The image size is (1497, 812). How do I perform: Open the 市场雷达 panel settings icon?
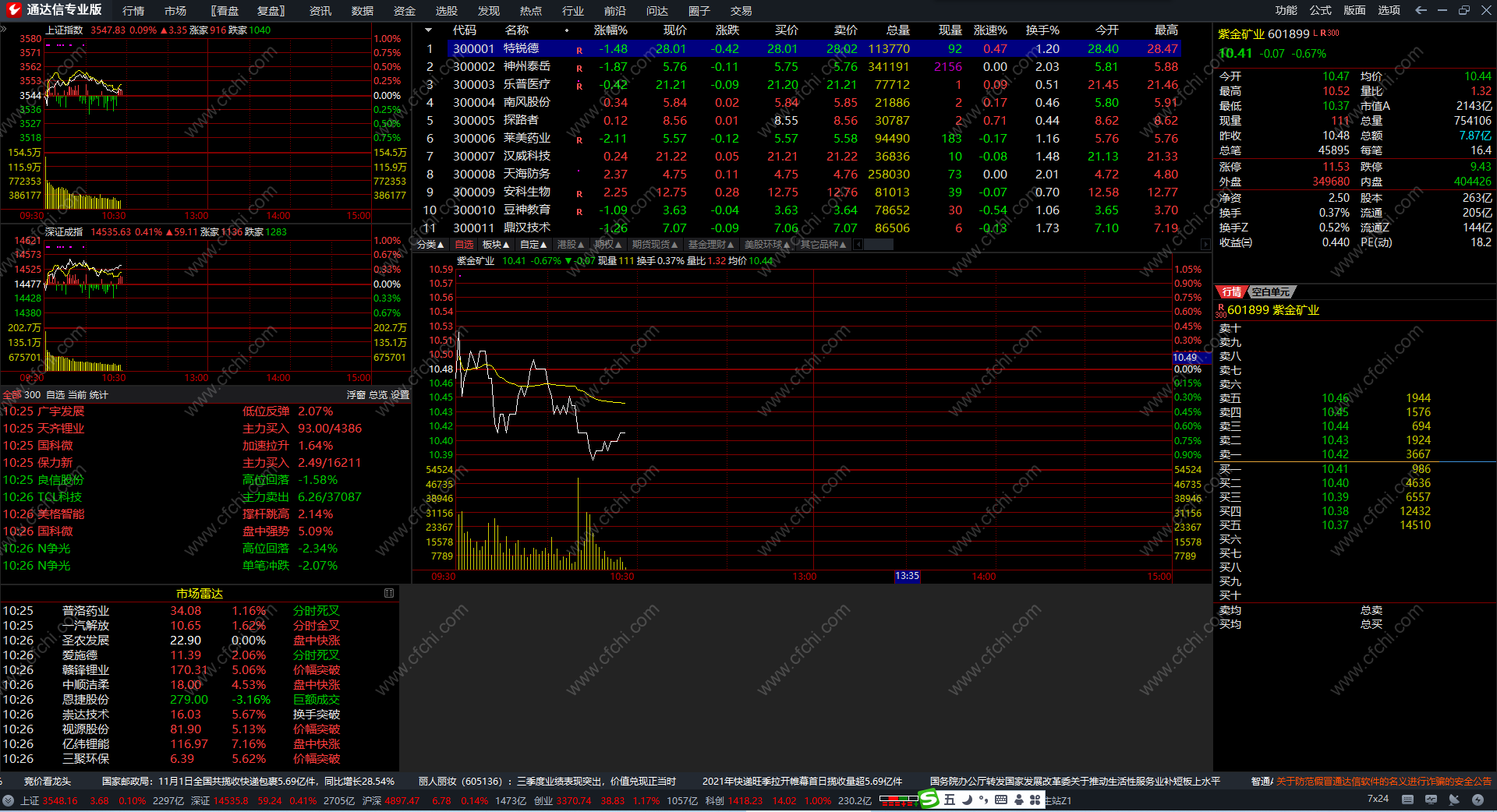[389, 593]
